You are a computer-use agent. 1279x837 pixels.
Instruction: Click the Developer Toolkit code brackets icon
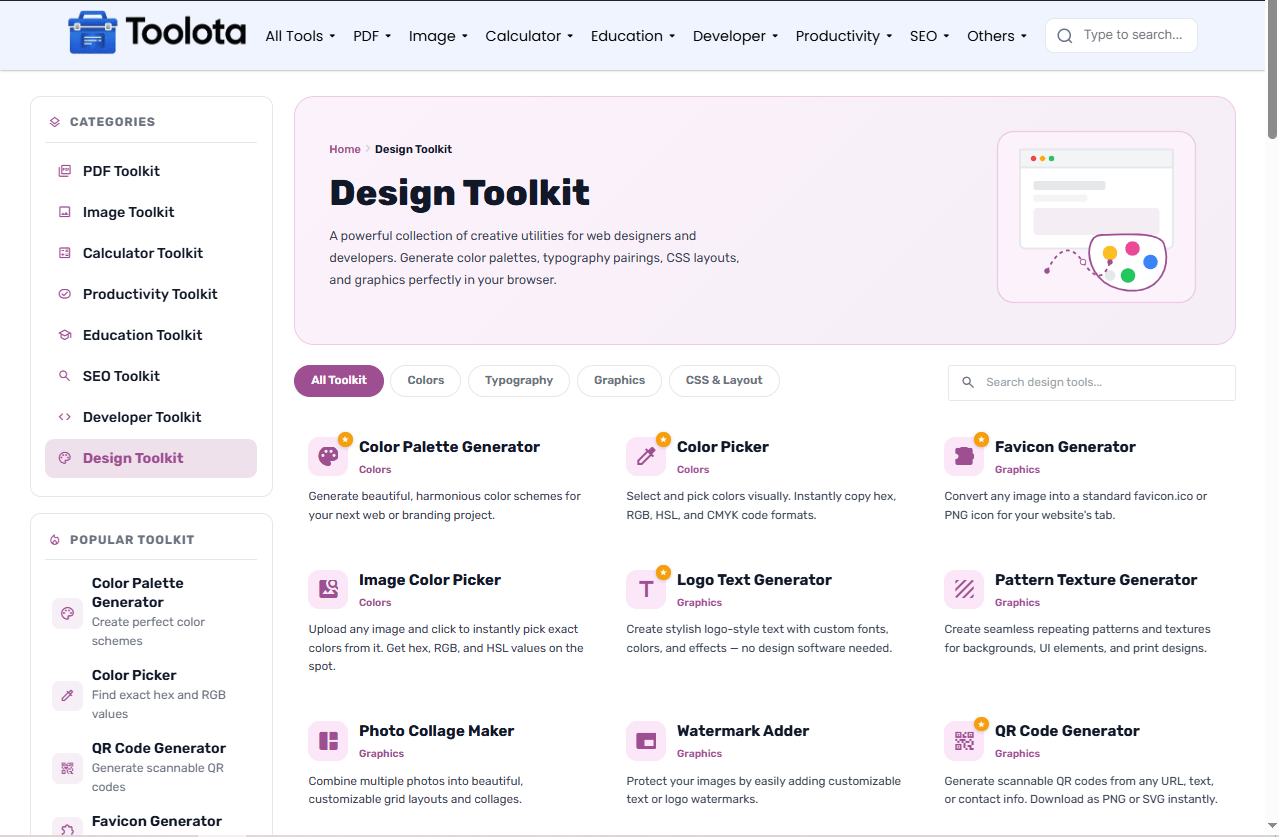(x=65, y=417)
